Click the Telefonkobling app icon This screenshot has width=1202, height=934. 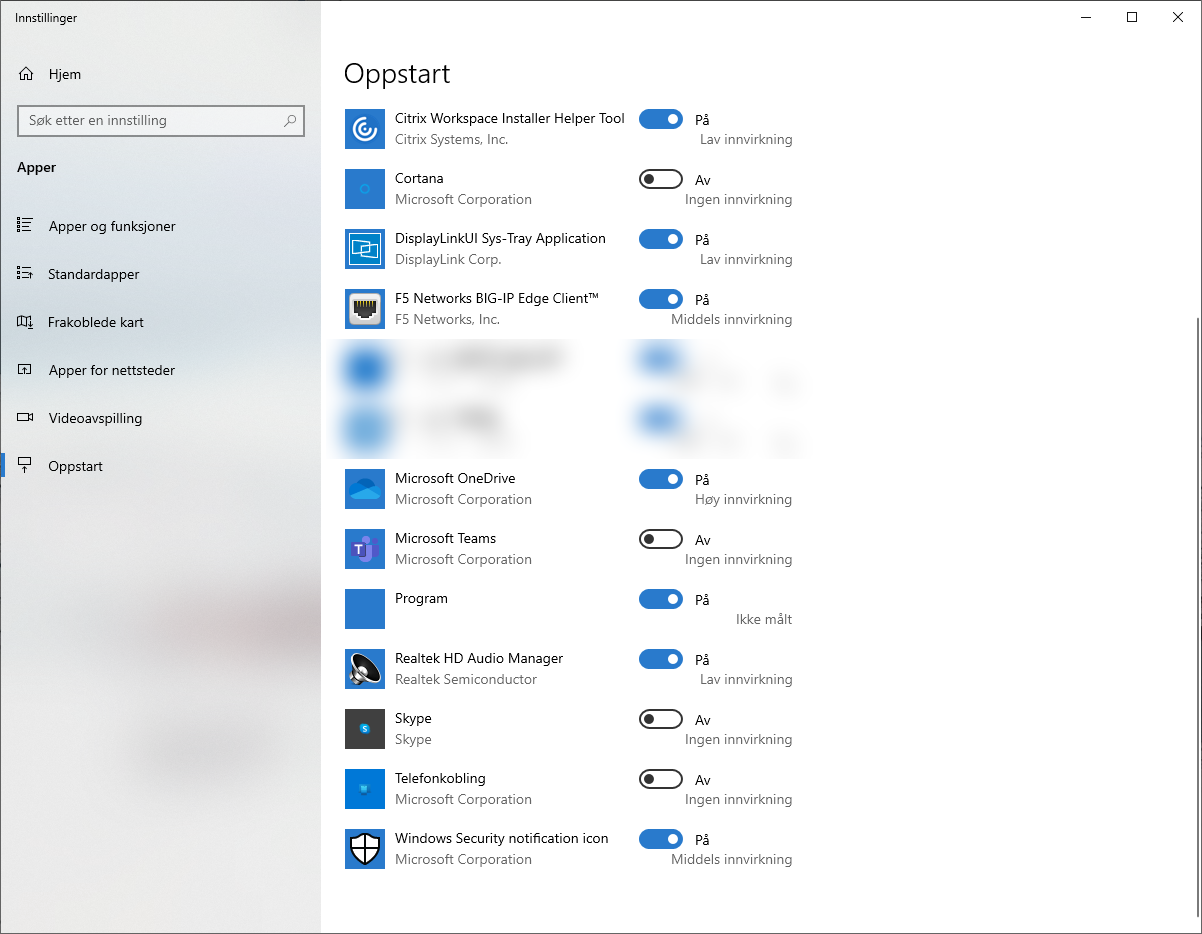coord(365,789)
